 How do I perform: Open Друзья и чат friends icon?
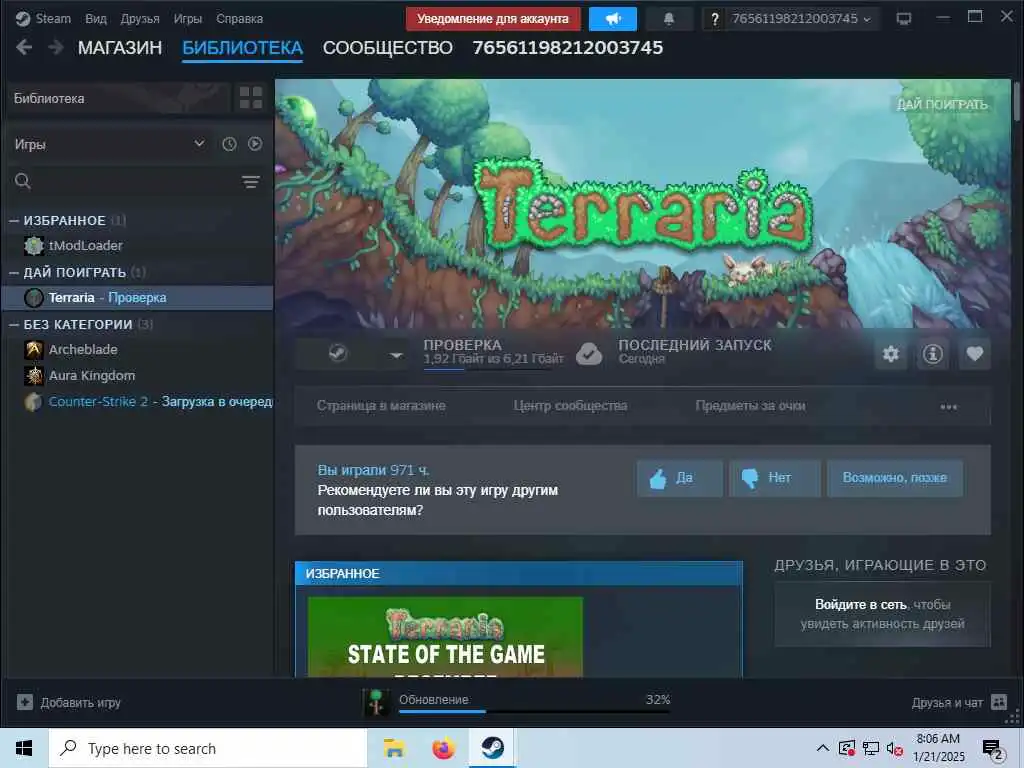(x=999, y=702)
